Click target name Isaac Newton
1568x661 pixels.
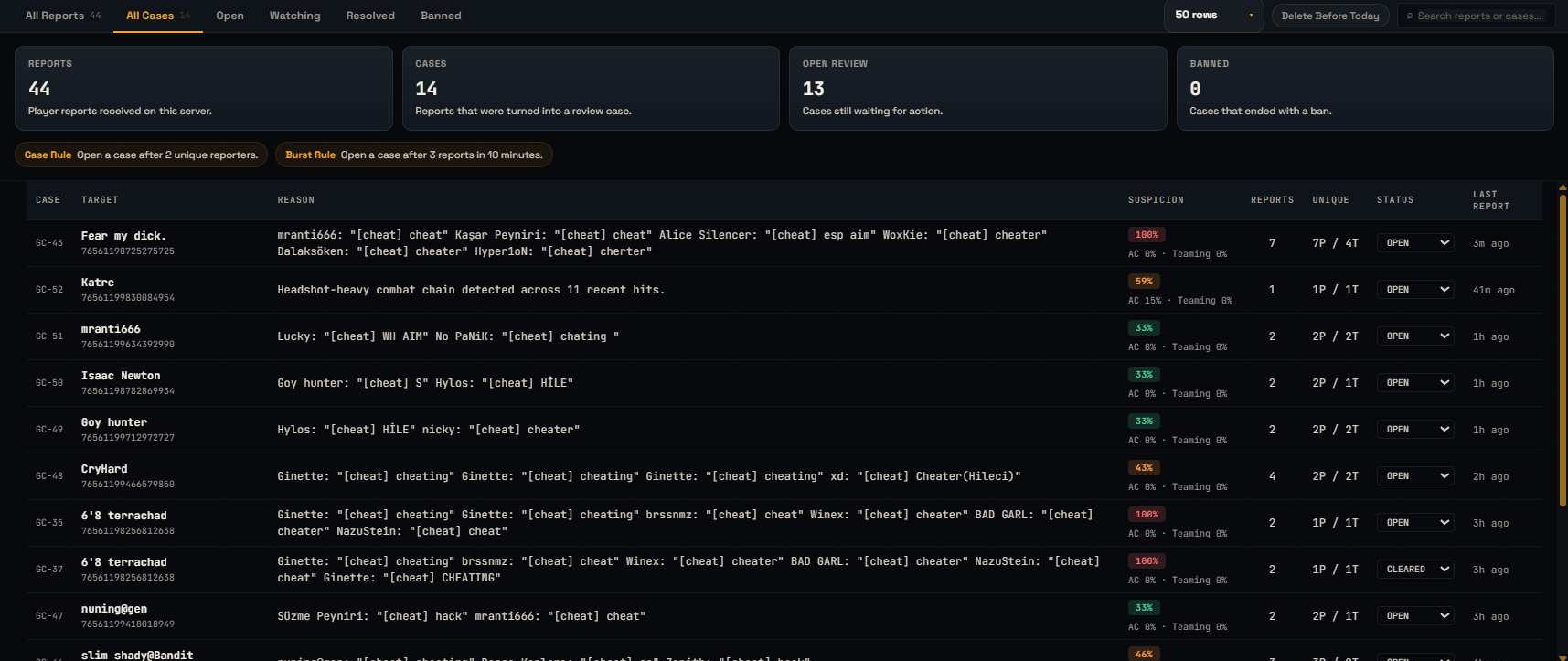tap(121, 376)
